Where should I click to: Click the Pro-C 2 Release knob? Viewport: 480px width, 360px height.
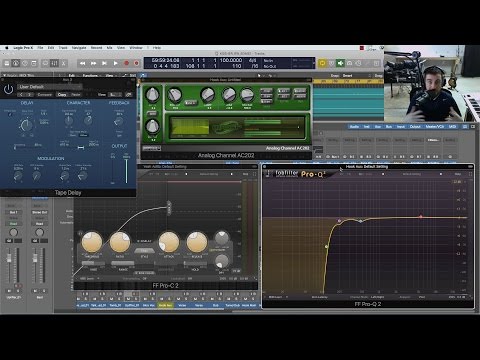(197, 242)
